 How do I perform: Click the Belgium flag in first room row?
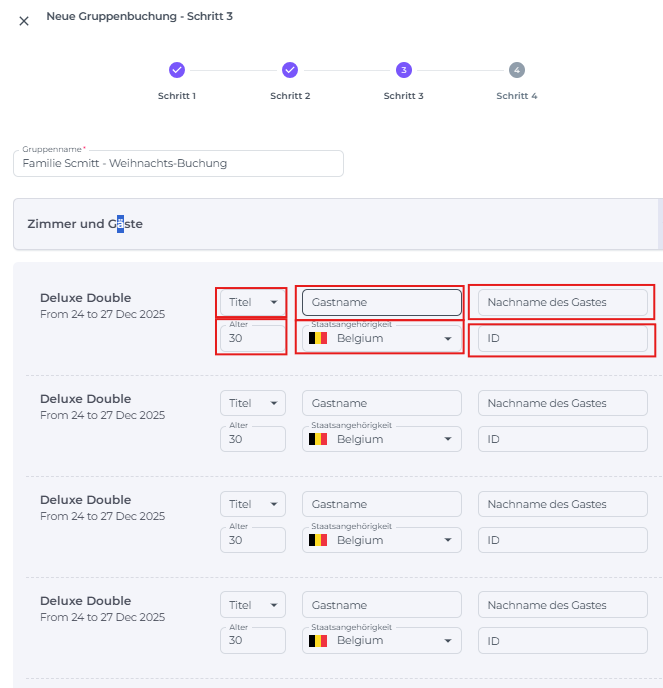[317, 338]
